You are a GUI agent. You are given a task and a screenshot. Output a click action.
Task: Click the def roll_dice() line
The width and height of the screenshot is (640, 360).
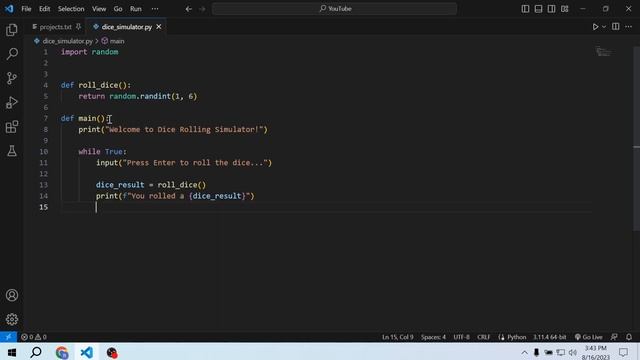(96, 85)
